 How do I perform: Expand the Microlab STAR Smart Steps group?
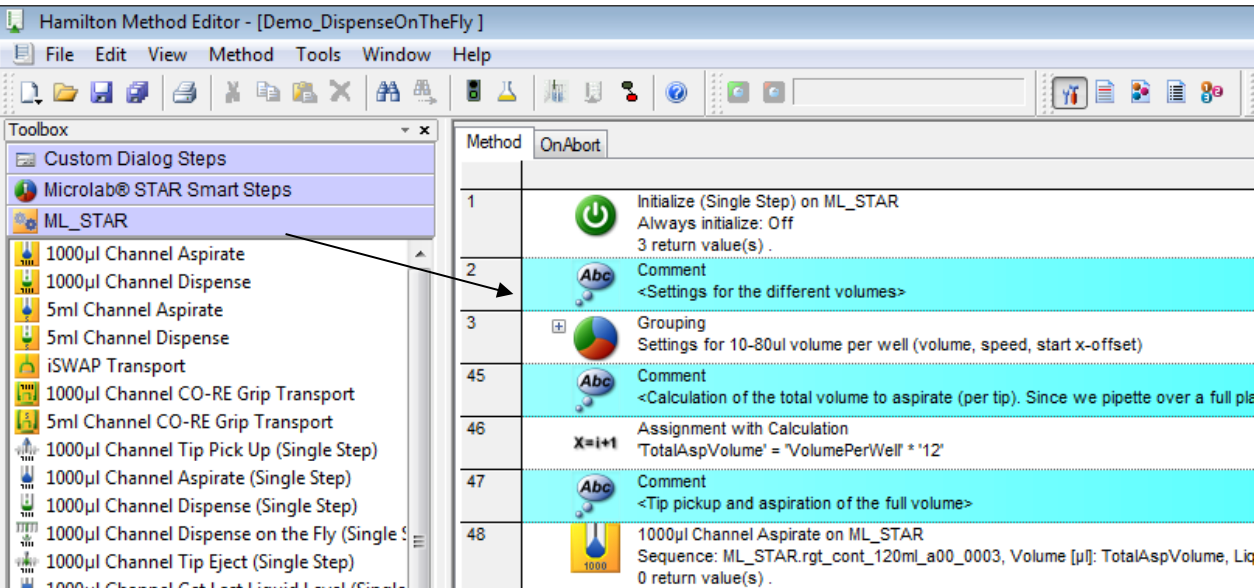pos(221,190)
